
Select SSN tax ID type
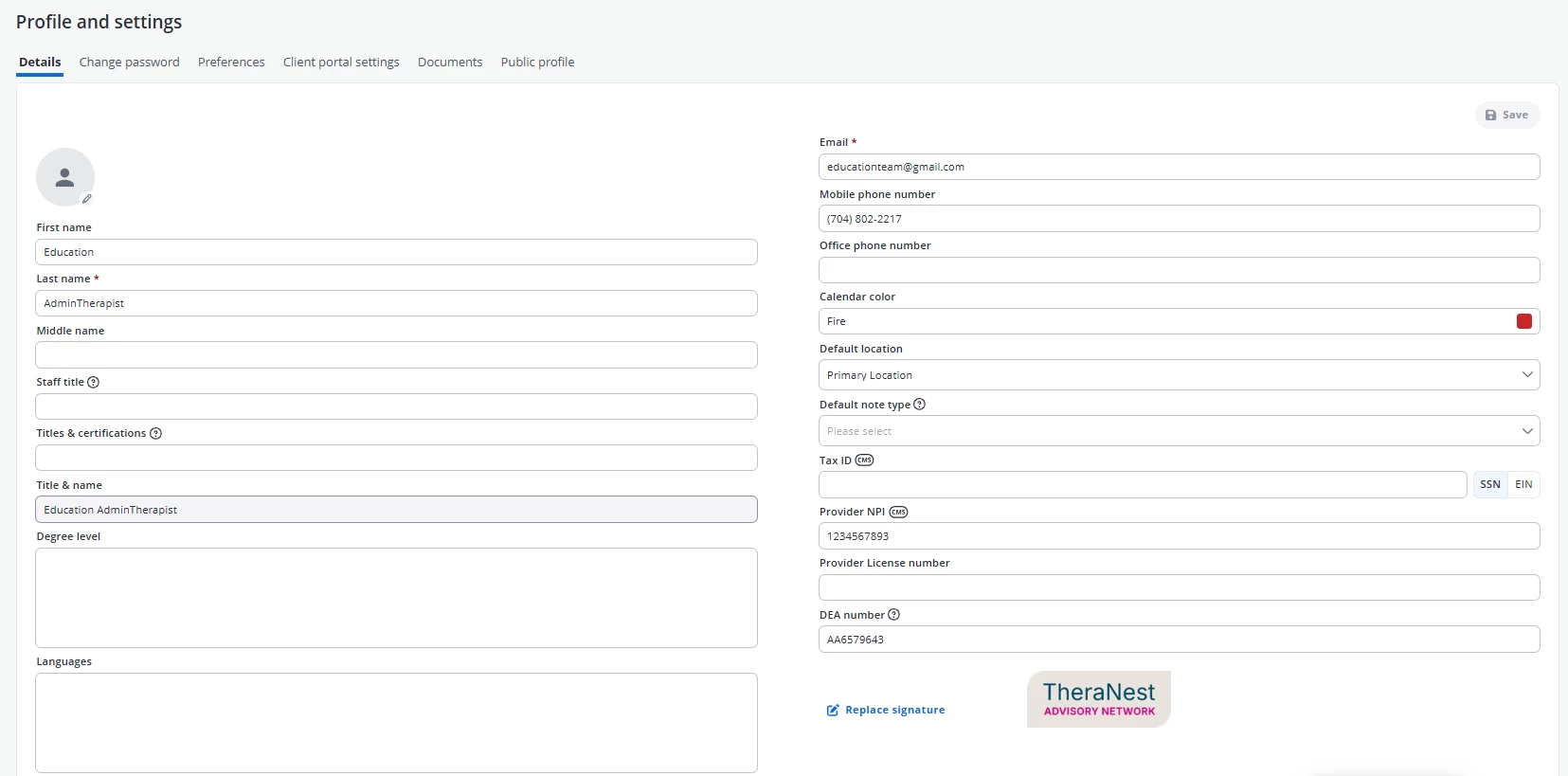coord(1490,484)
